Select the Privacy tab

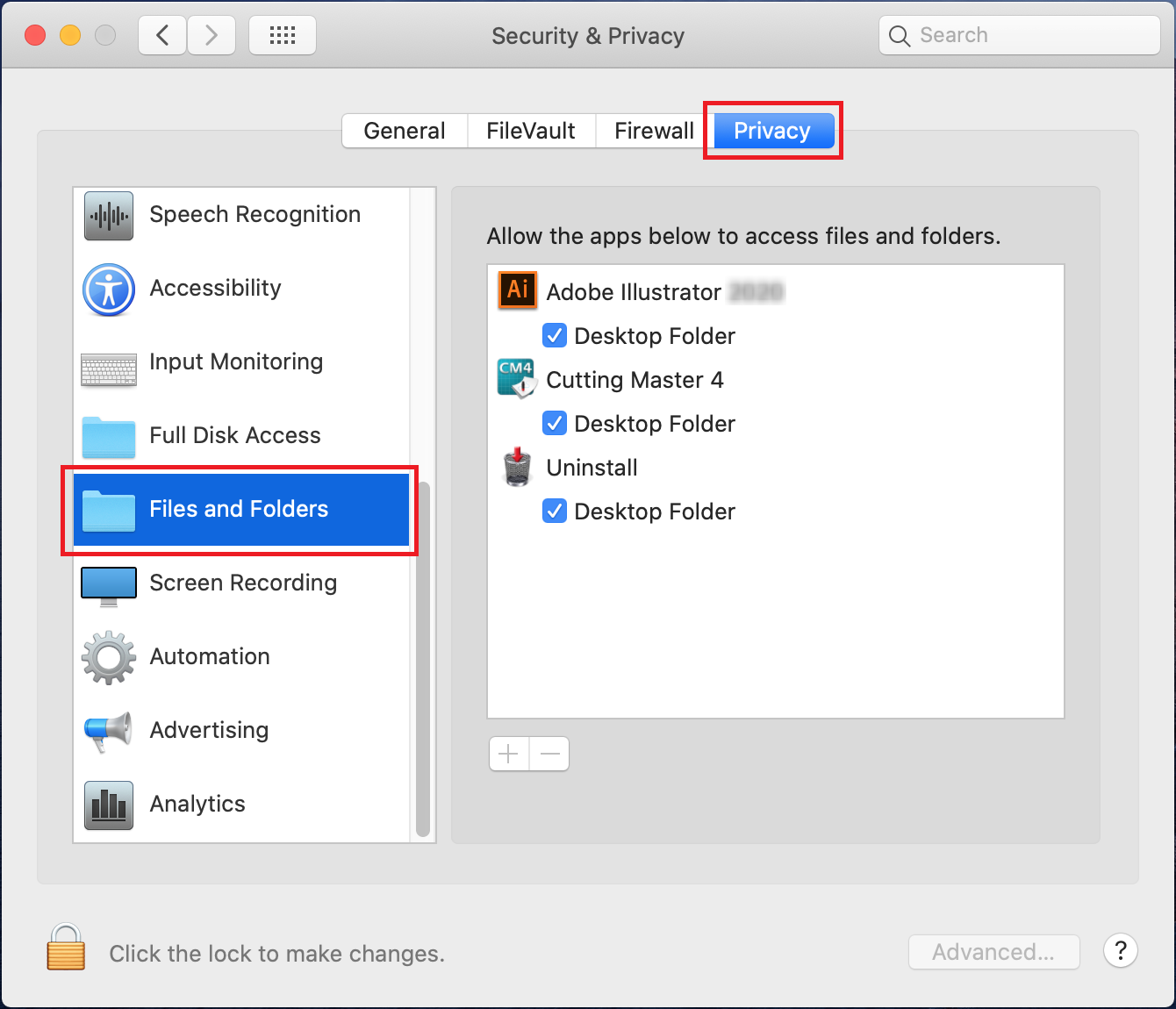(x=772, y=131)
